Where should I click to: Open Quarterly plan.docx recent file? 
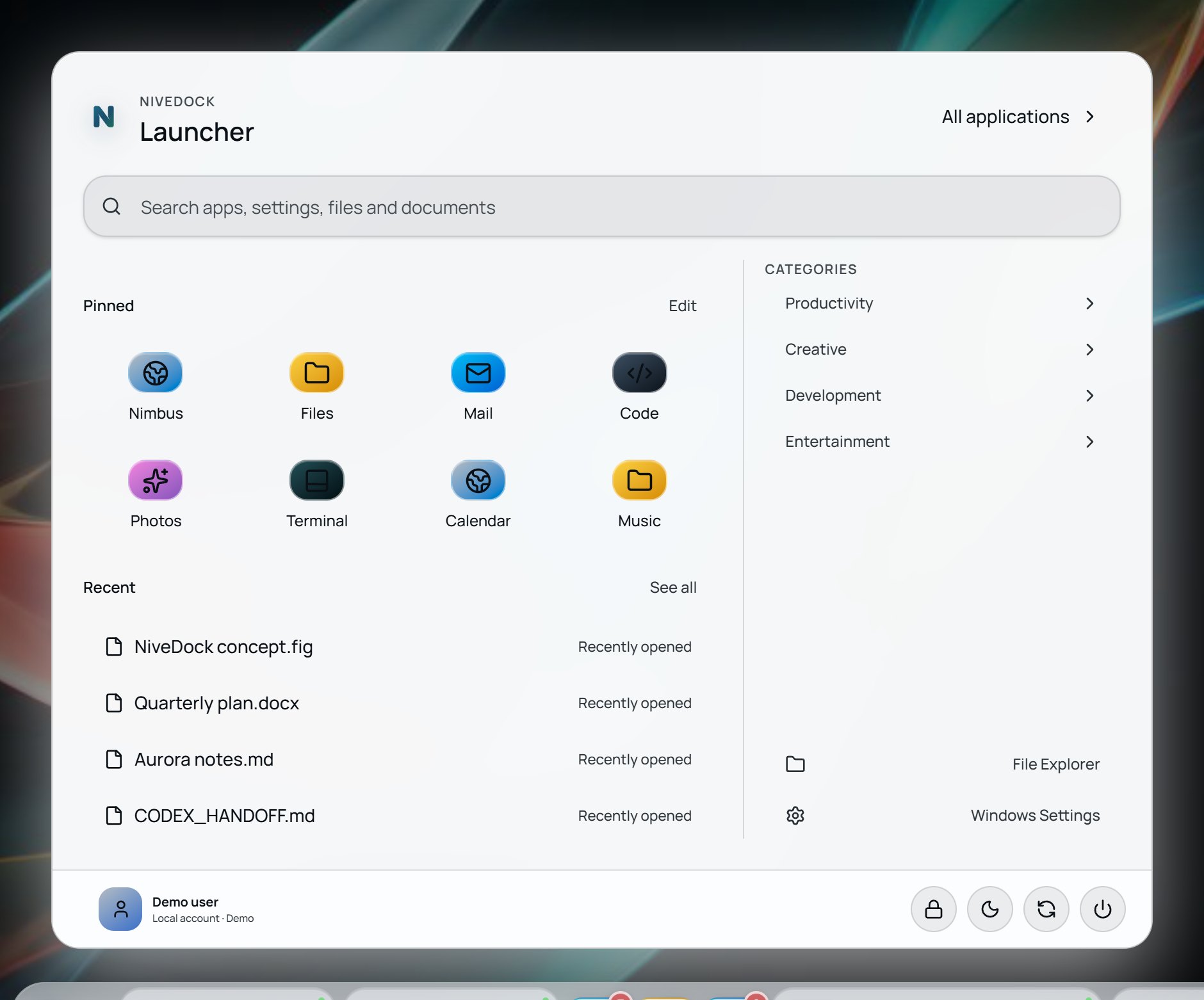click(398, 703)
